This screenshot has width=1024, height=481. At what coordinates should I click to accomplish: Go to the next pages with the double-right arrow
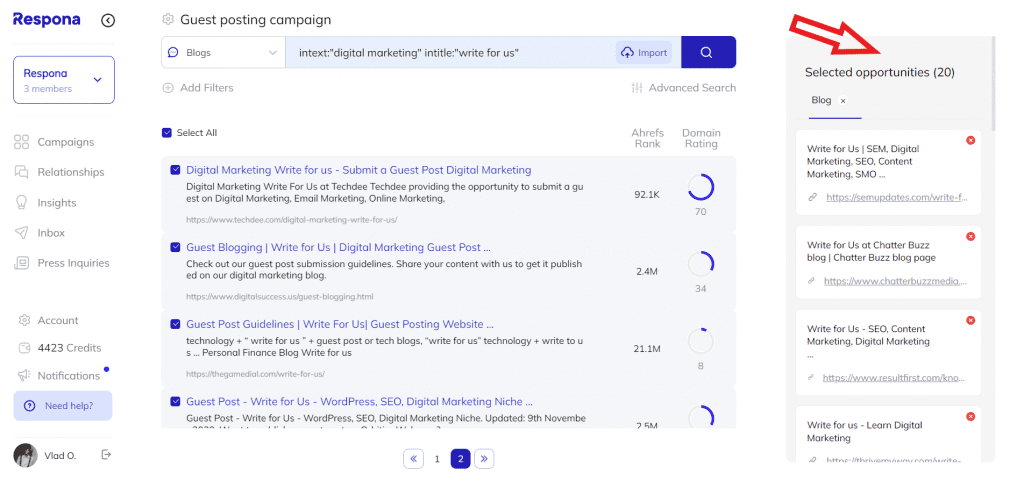click(484, 459)
